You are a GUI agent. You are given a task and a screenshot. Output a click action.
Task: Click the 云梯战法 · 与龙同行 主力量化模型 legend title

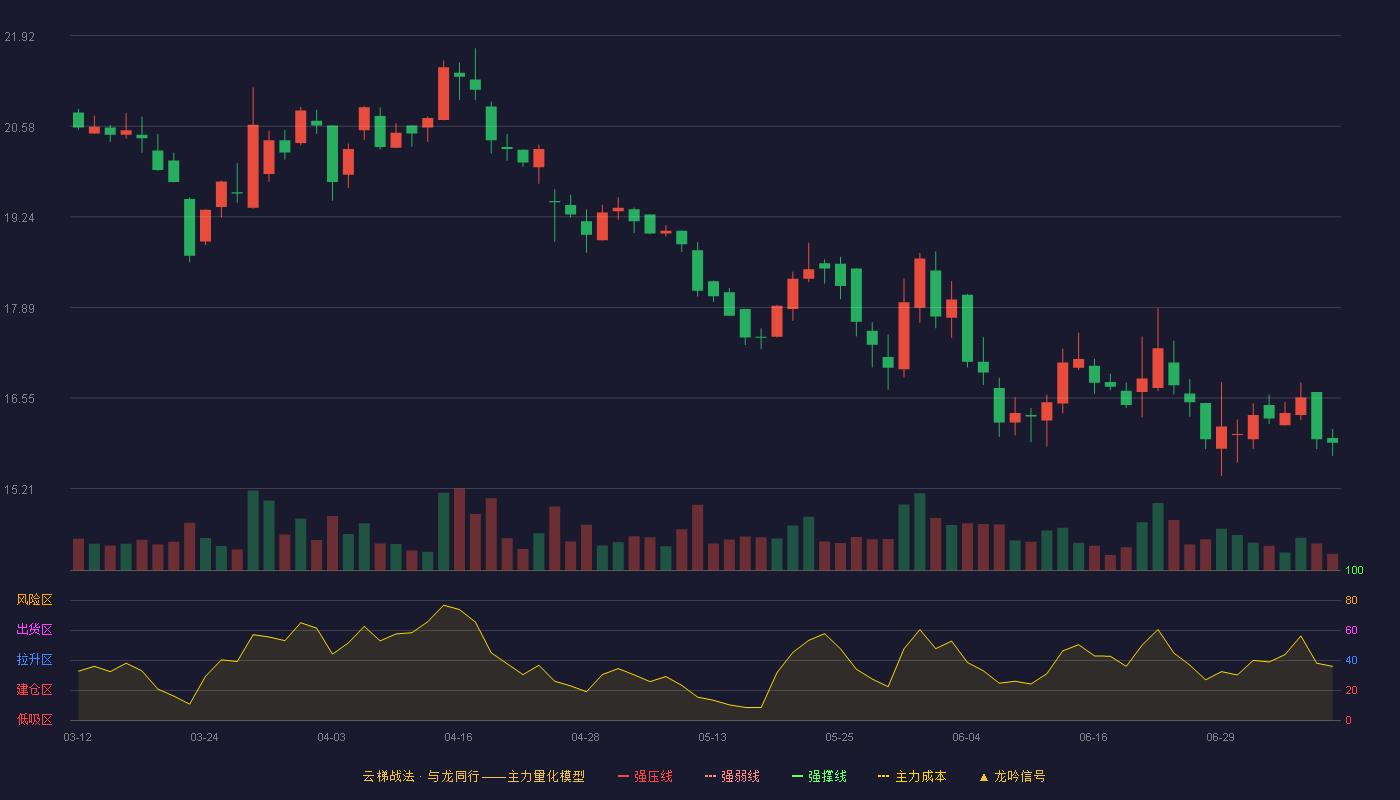pos(473,776)
